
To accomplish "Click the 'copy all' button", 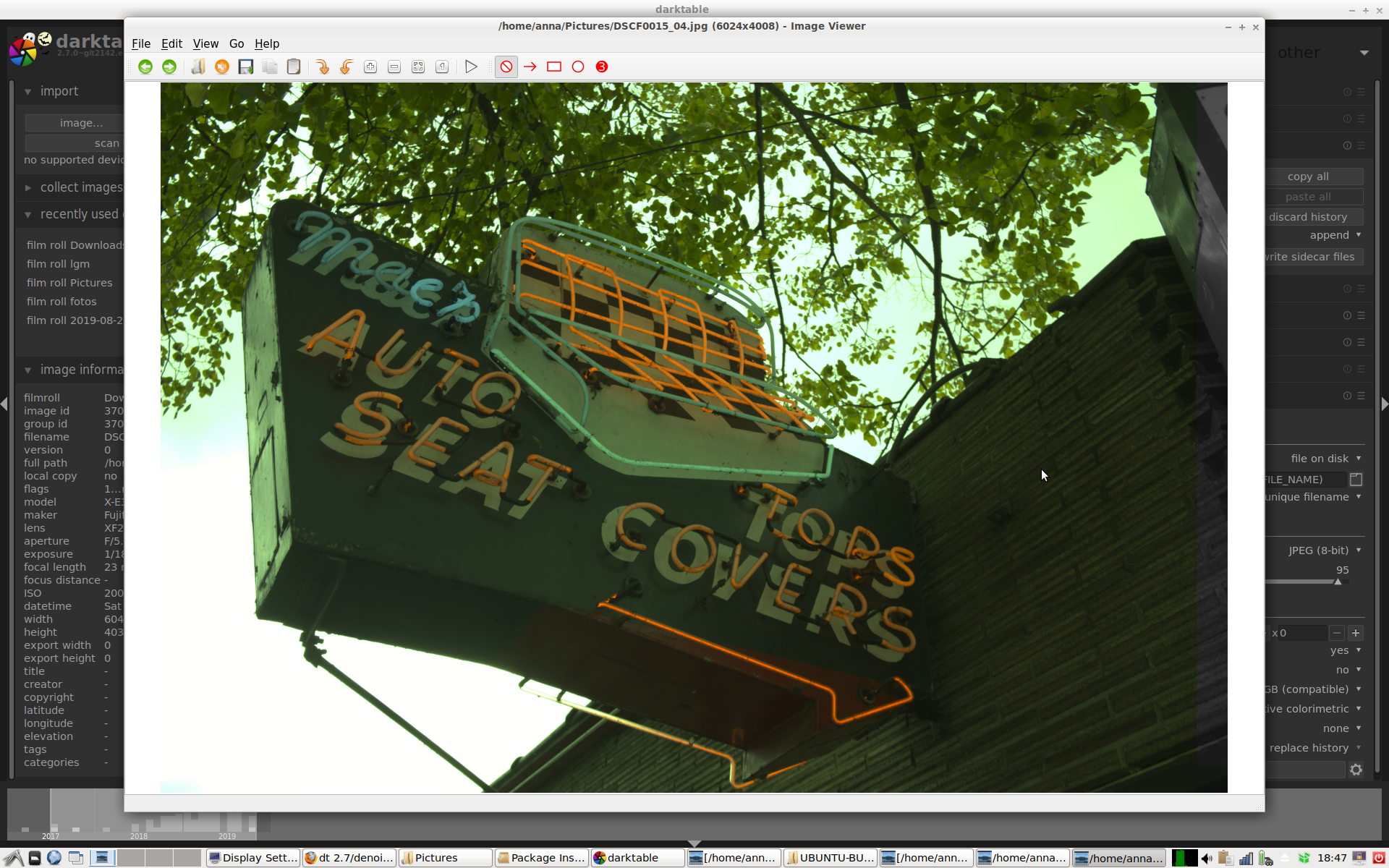I will pos(1314,176).
